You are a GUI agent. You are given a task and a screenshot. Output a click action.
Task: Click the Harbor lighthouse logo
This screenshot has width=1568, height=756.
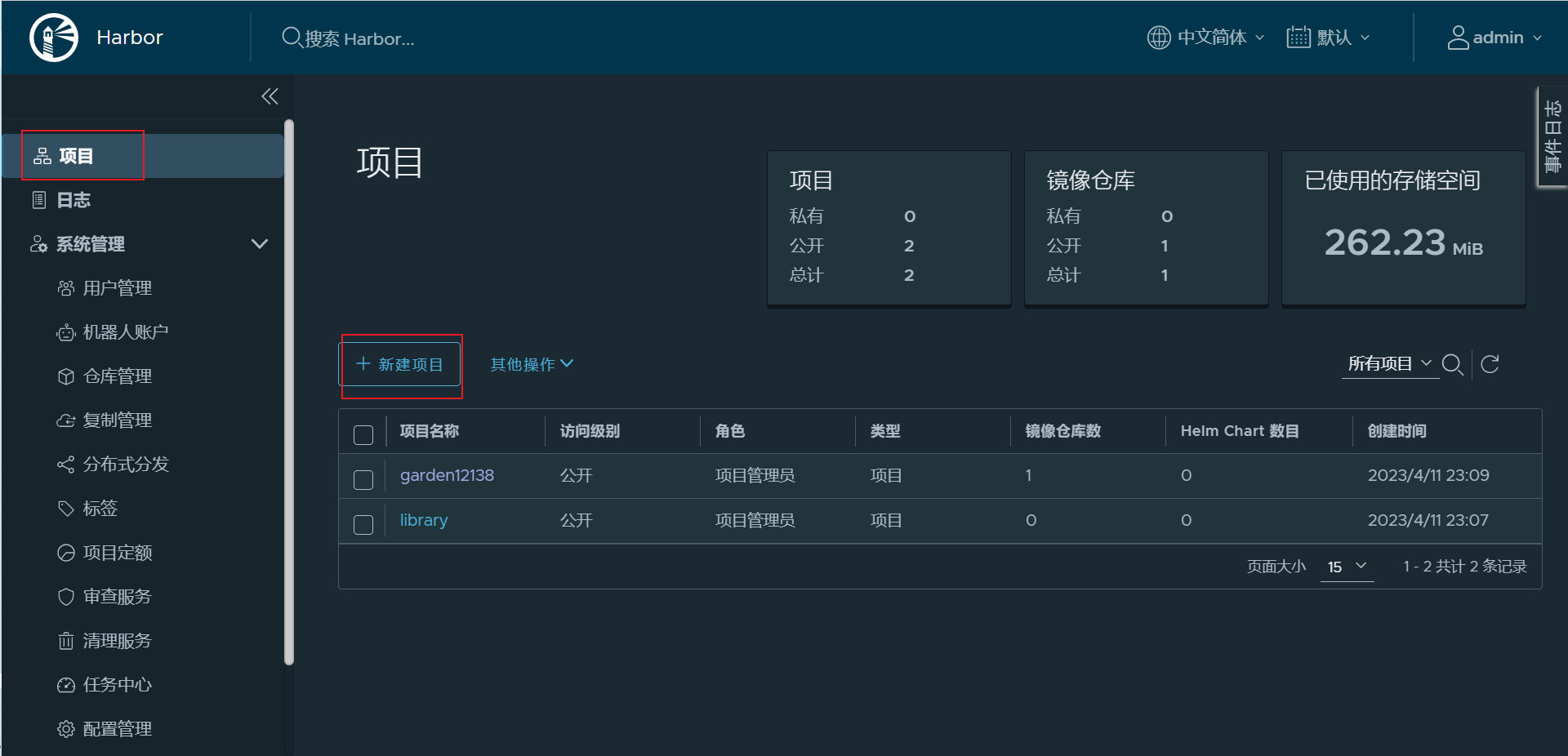tap(54, 38)
